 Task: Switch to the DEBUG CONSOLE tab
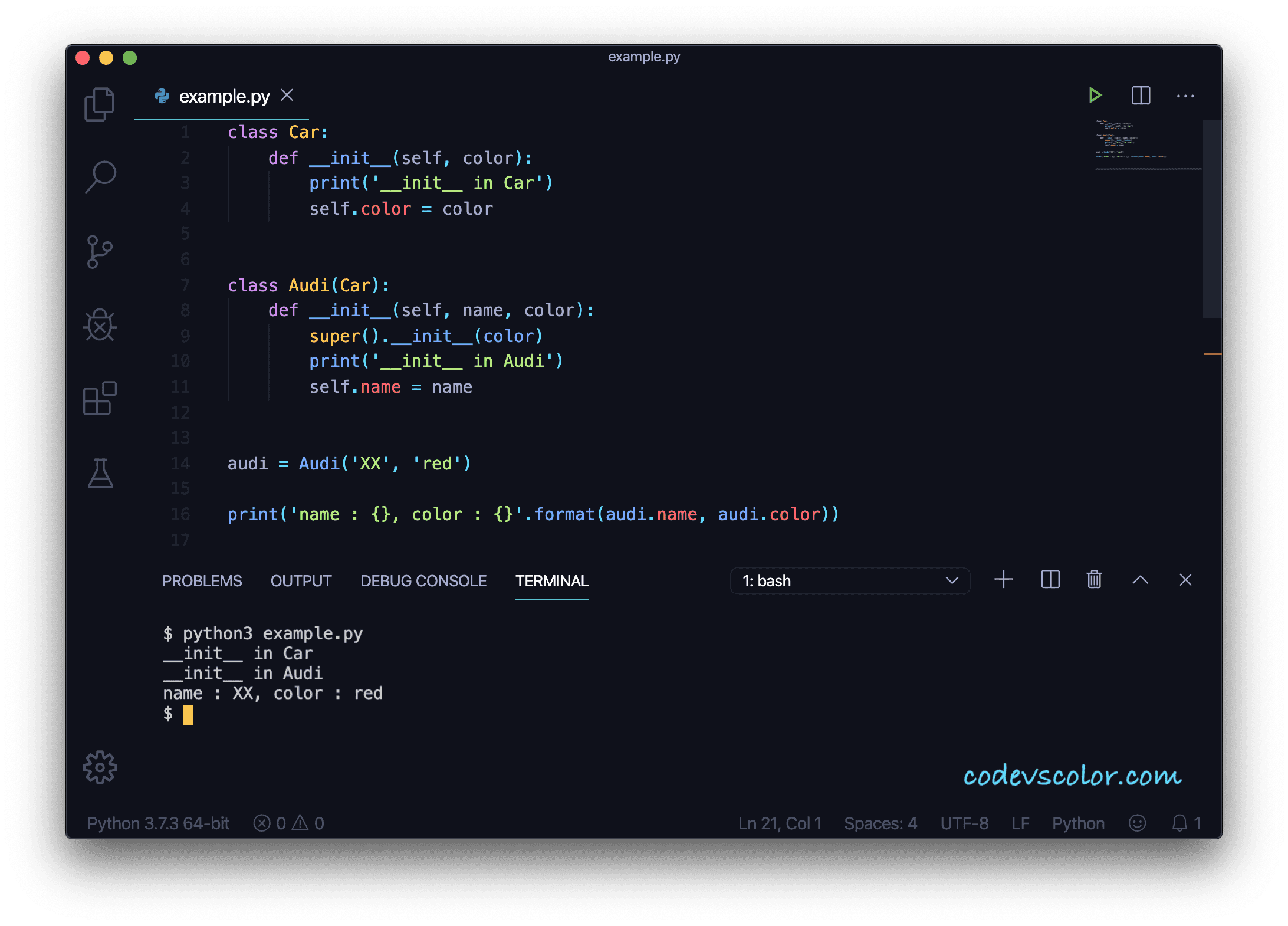coord(423,581)
